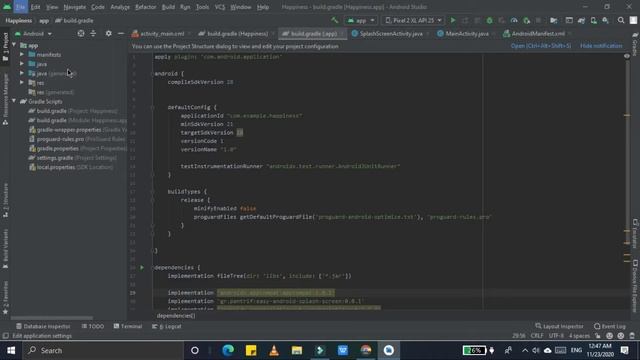Open the Project Structure toolbar icon
This screenshot has height=360, width=640.
[553, 20]
